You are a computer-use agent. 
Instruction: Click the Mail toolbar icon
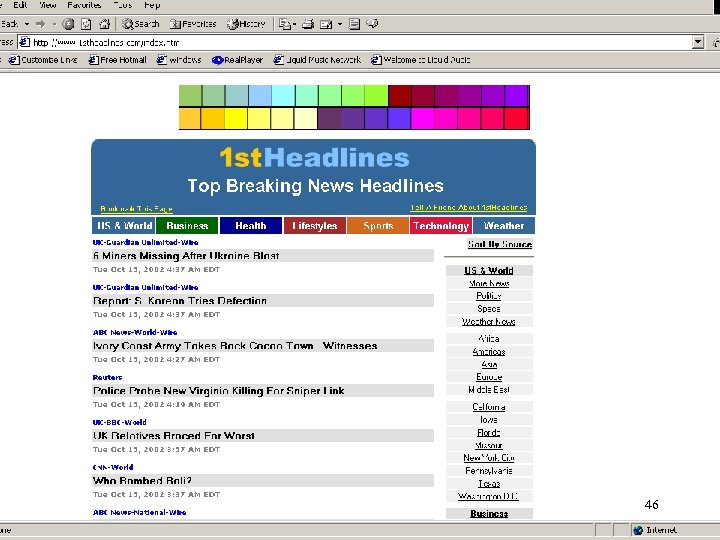coord(285,23)
